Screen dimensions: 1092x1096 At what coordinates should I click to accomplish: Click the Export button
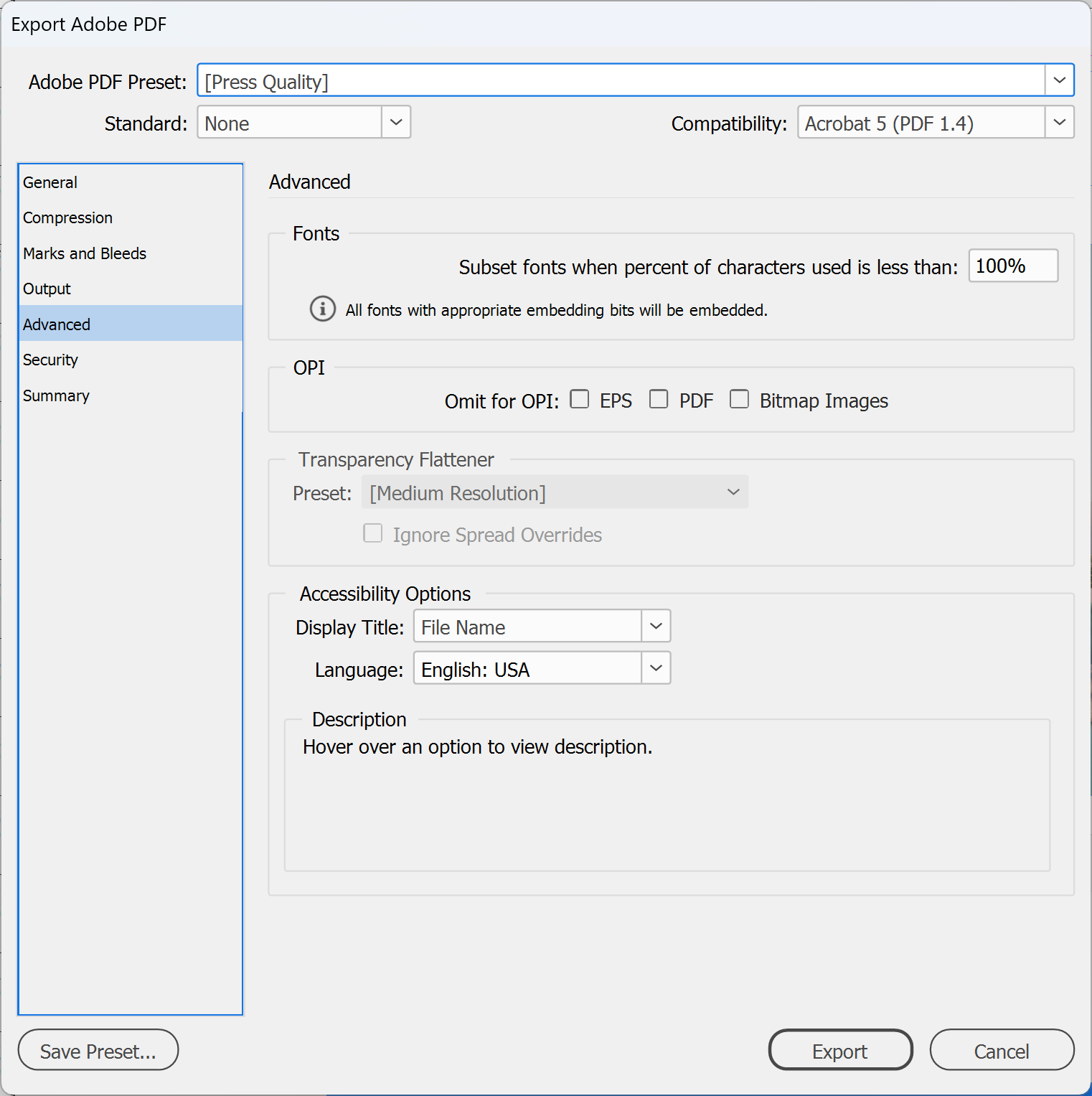[840, 1050]
